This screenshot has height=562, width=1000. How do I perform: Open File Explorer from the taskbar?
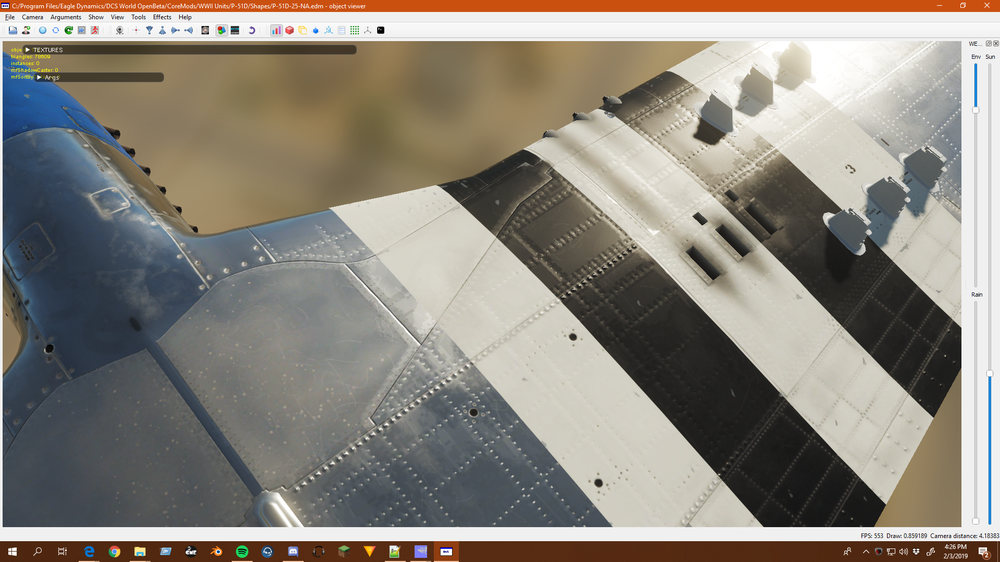(140, 552)
